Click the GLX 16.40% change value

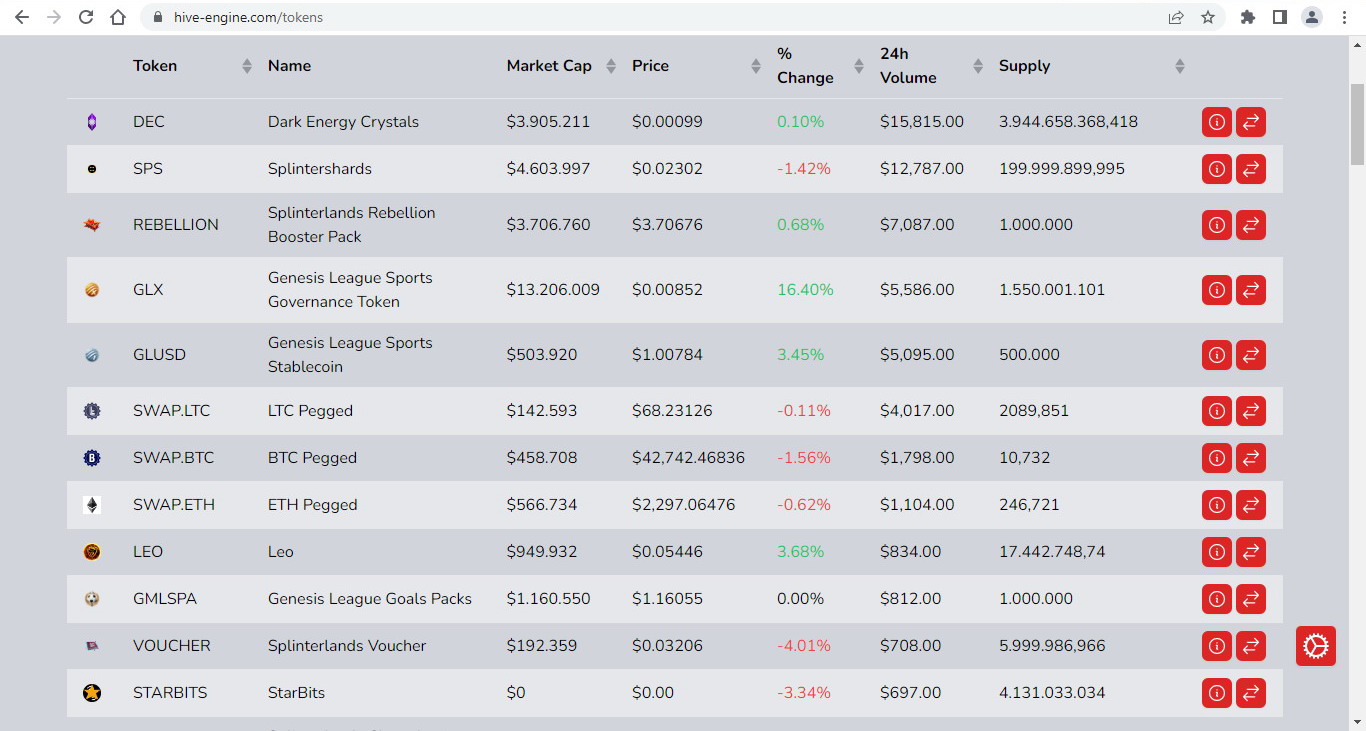pyautogui.click(x=805, y=290)
